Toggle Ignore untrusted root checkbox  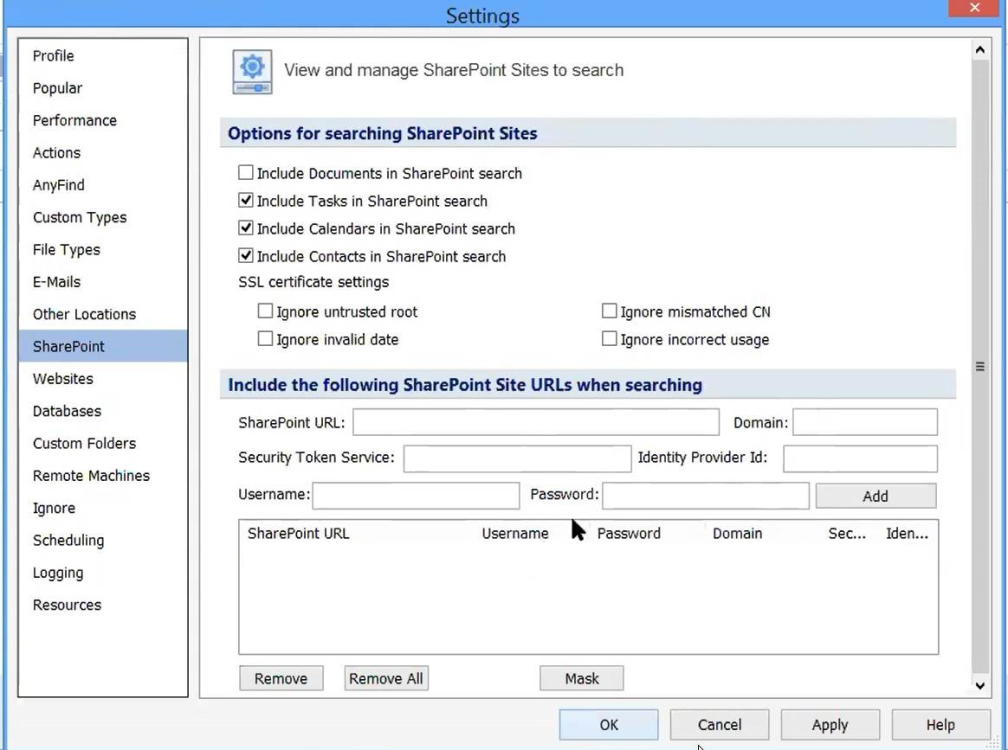pyautogui.click(x=266, y=312)
